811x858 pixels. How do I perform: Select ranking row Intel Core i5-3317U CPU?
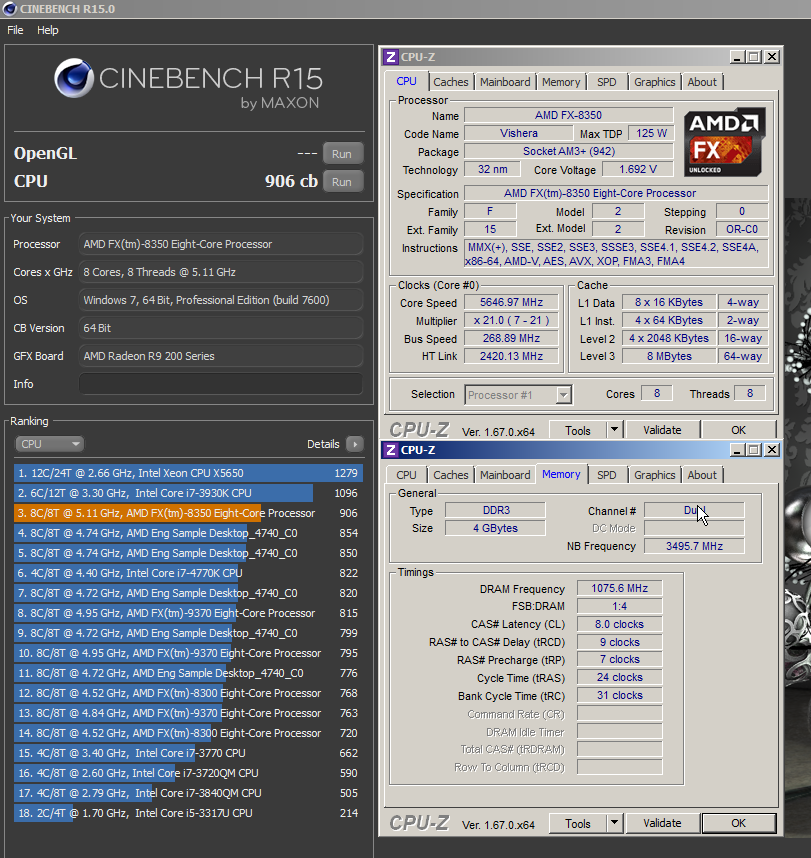click(188, 813)
